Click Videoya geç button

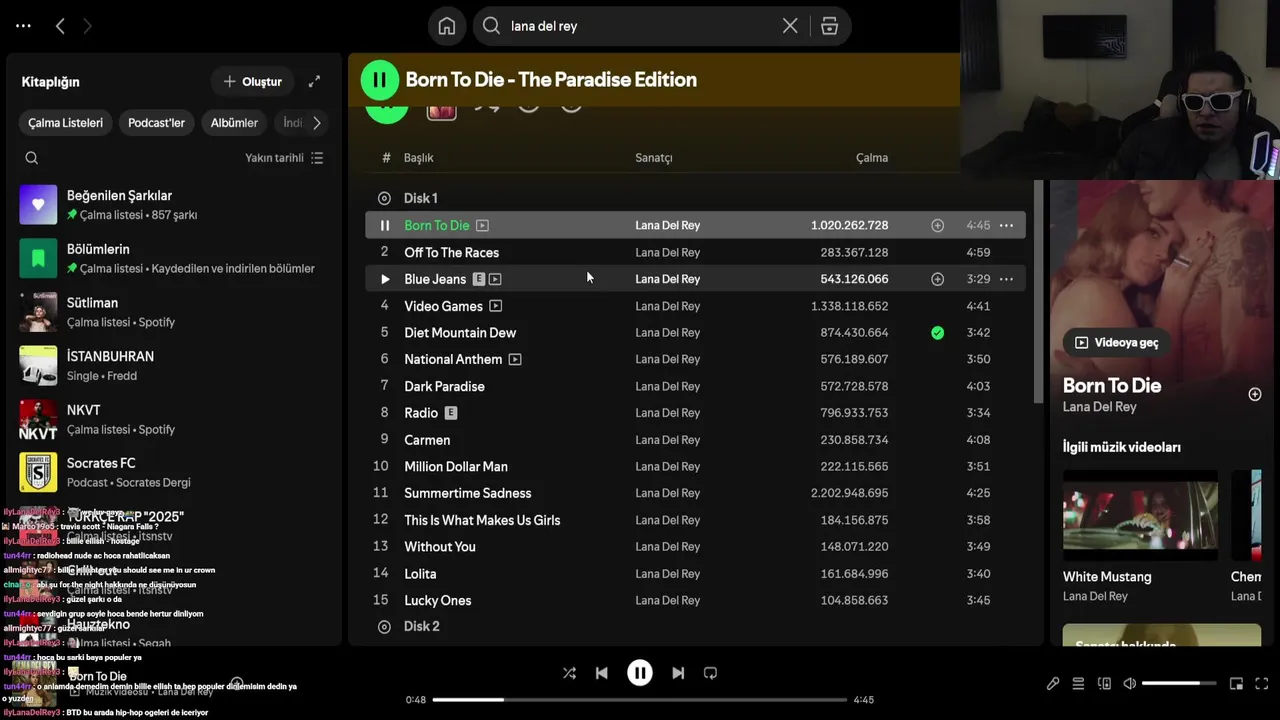click(1117, 342)
